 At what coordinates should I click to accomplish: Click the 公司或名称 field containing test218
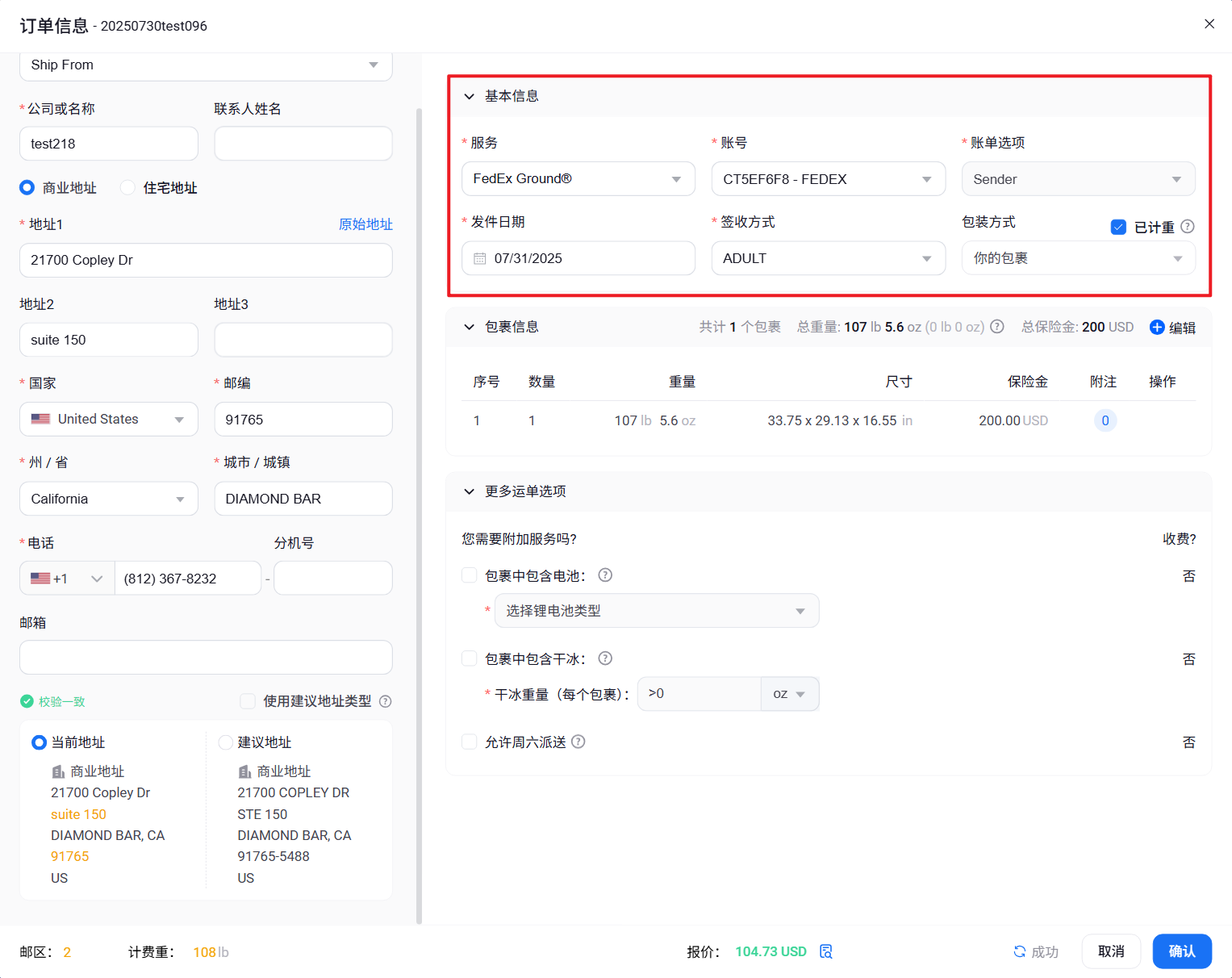(x=109, y=144)
